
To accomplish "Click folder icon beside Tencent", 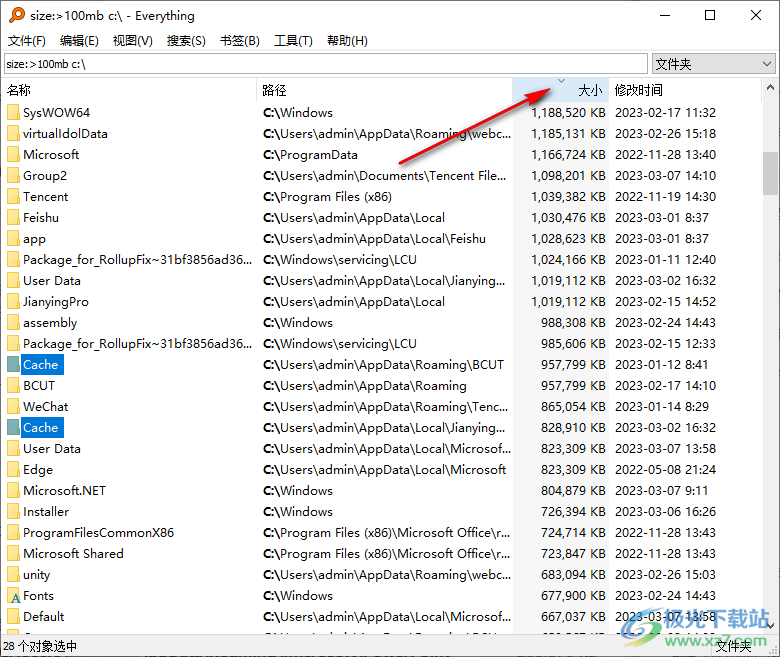I will [13, 196].
